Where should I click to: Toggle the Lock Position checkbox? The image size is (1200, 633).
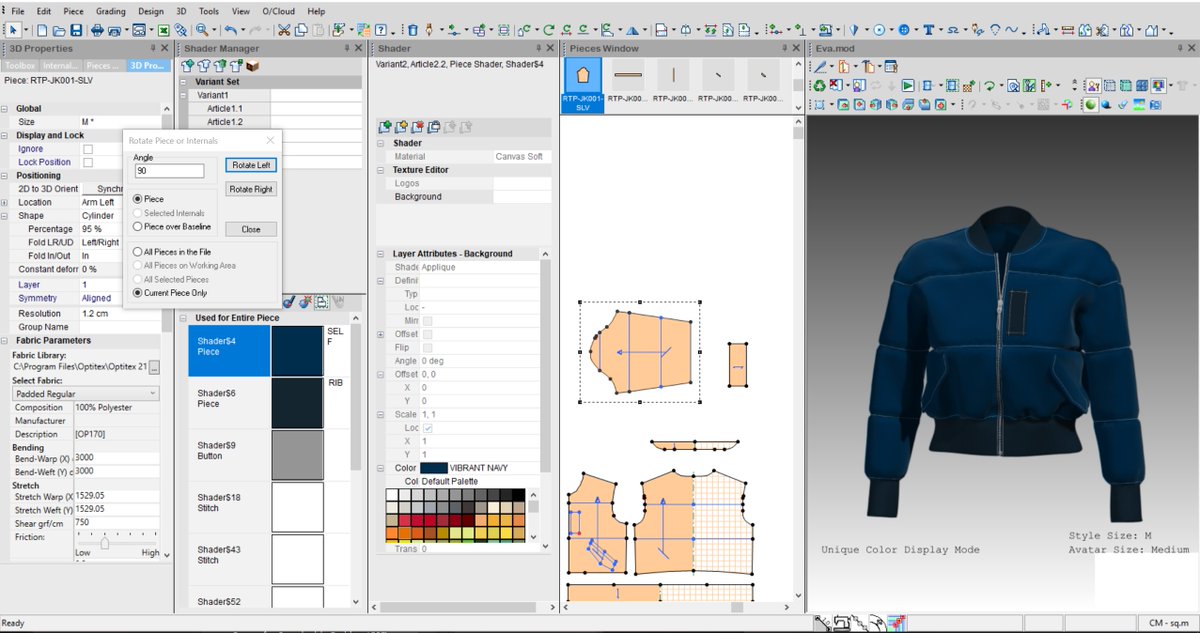[x=88, y=162]
